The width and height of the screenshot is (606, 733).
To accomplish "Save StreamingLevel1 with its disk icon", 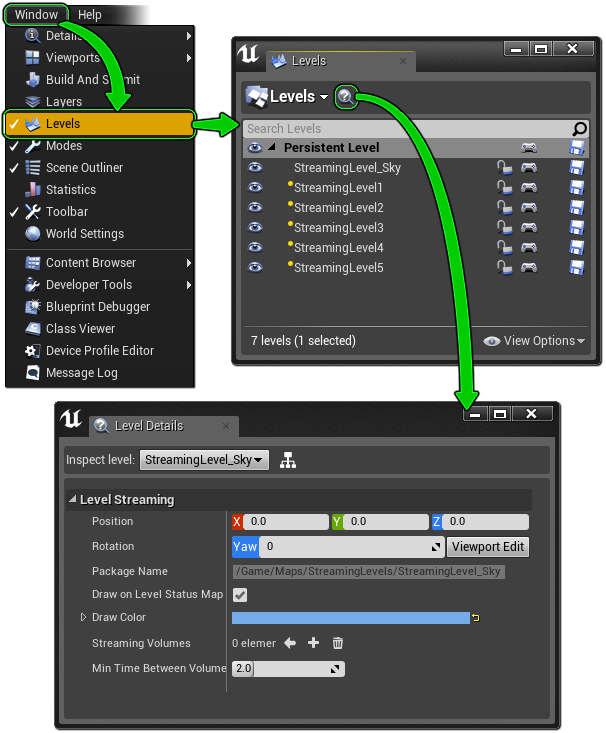I will point(577,187).
